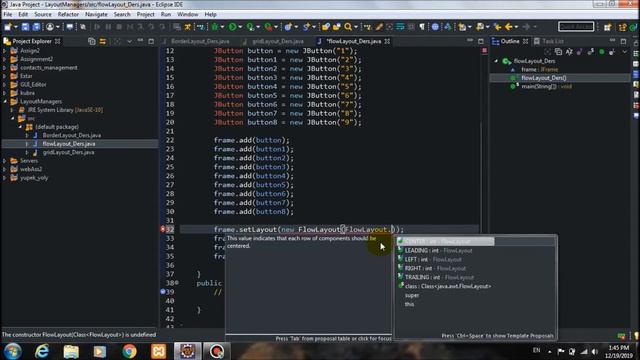The image size is (640, 360).
Task: Click Collapse All icon in Outline toolbar
Action: pyautogui.click(x=558, y=52)
